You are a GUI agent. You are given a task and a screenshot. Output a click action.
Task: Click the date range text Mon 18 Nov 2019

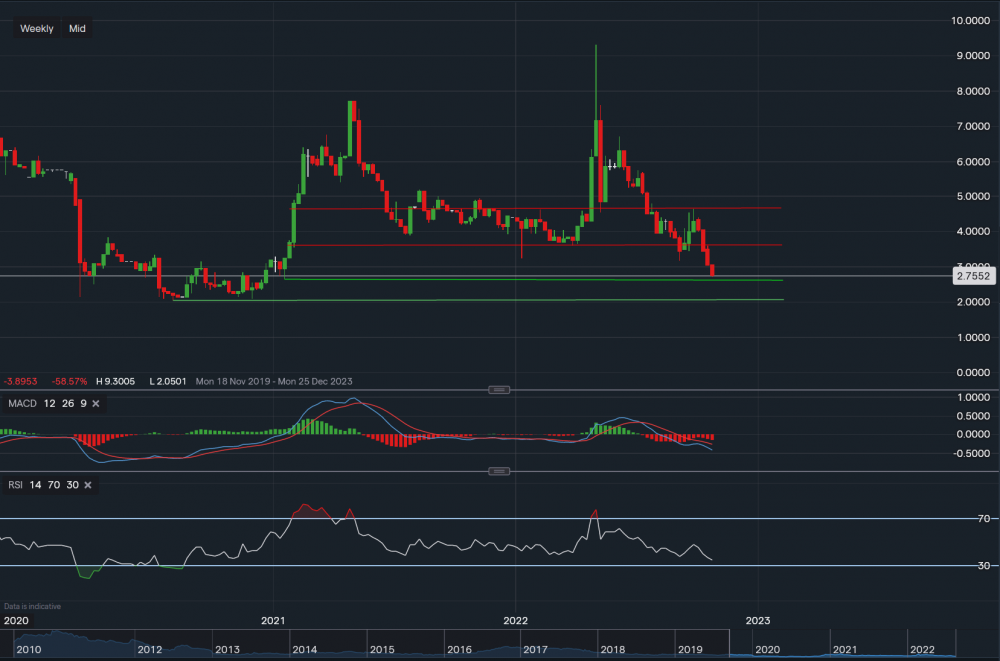231,381
